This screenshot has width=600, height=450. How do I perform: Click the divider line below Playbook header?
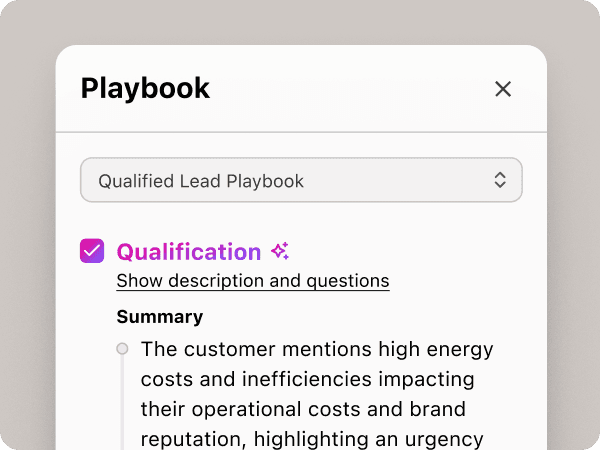[300, 132]
